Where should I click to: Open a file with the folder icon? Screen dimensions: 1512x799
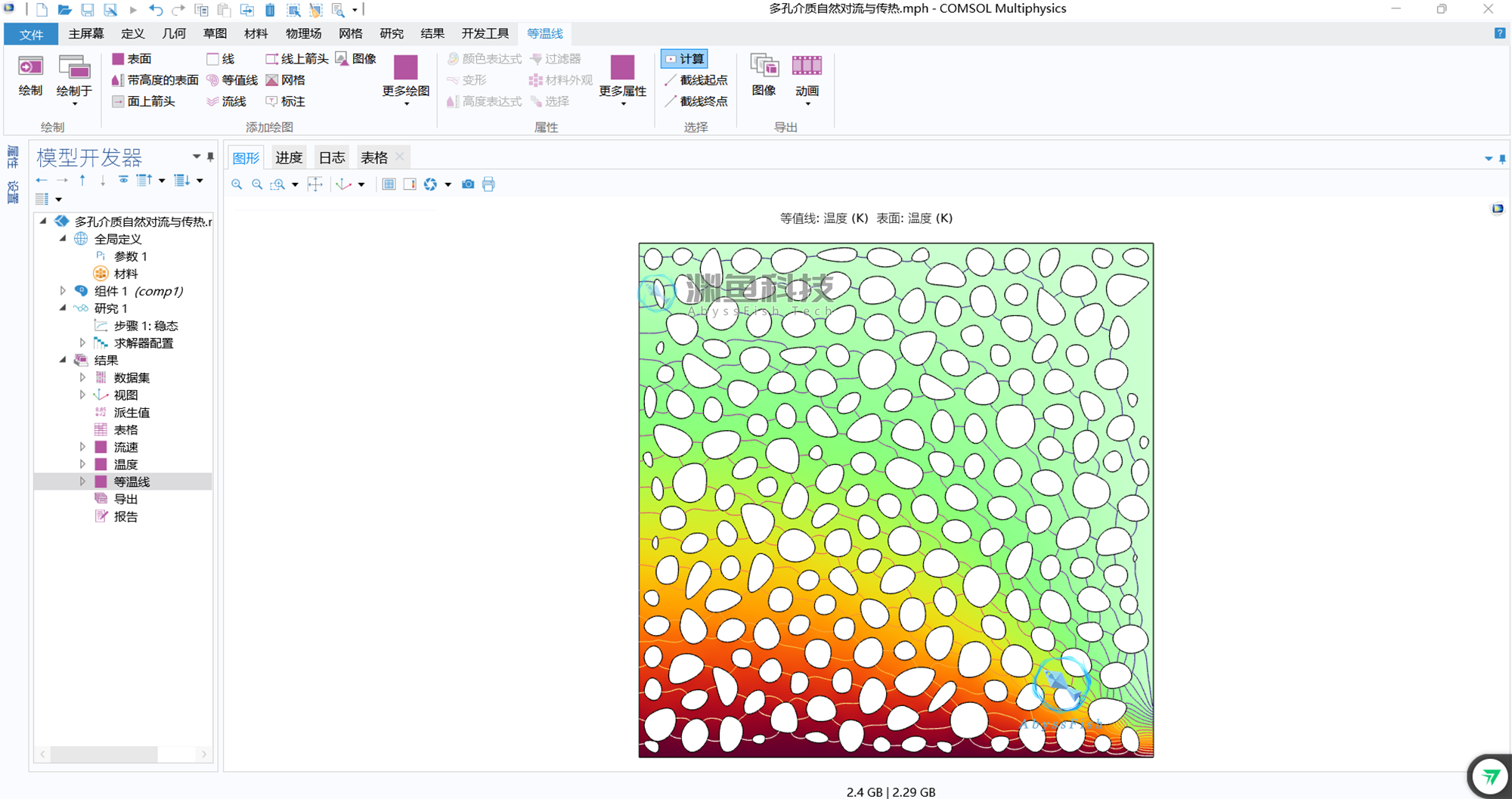(x=65, y=10)
